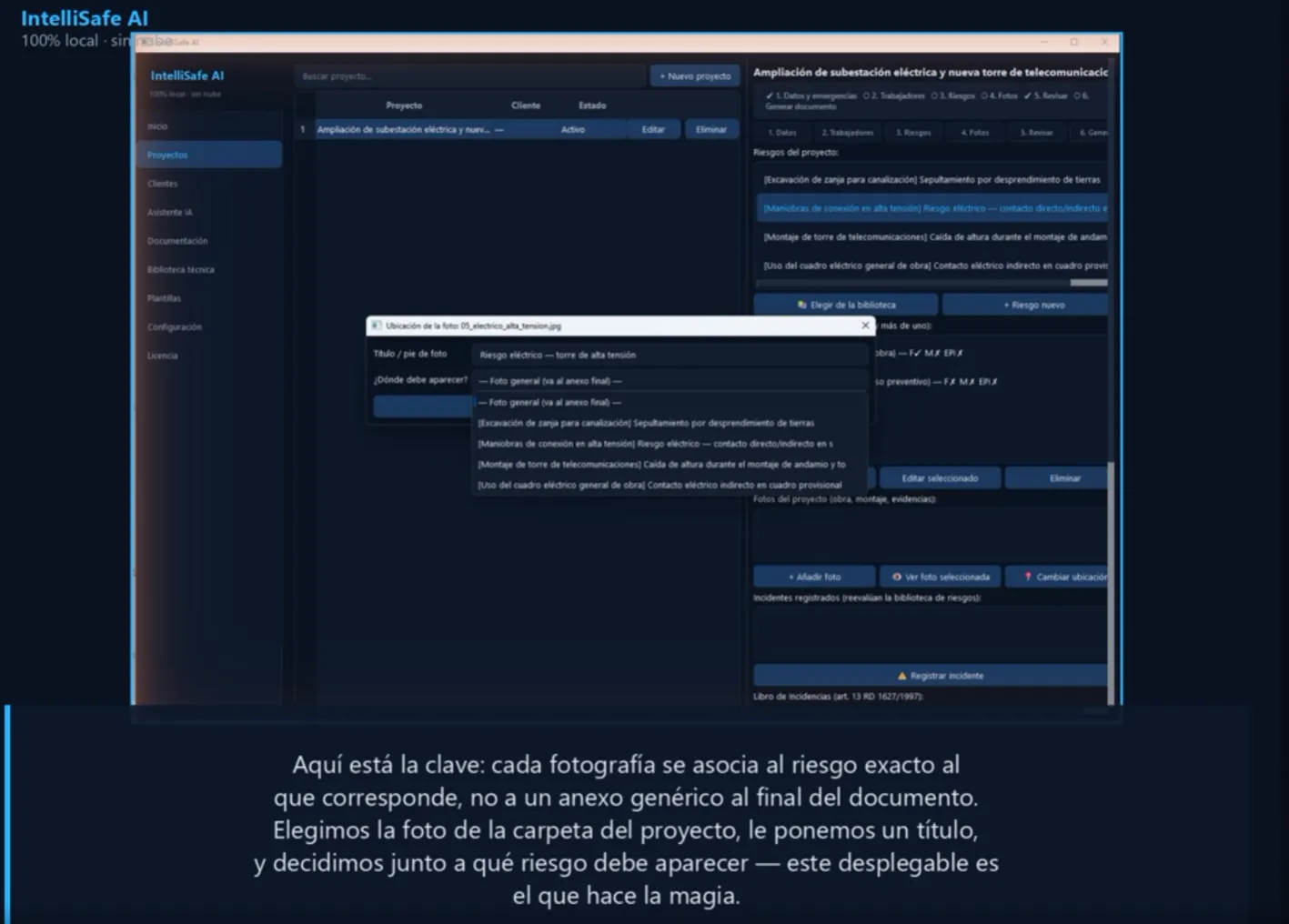Go to 'Inicio' in the sidebar
This screenshot has width=1289, height=924.
click(210, 126)
